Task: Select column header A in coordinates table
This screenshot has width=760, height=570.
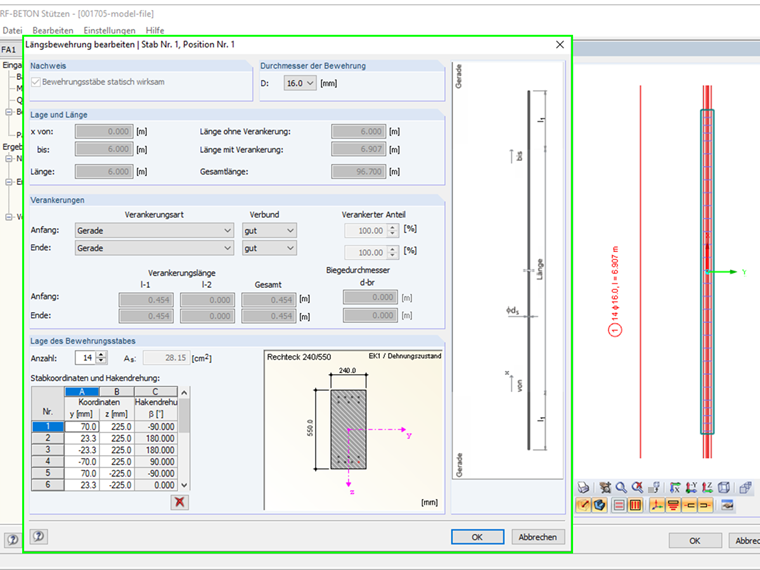Action: point(81,392)
